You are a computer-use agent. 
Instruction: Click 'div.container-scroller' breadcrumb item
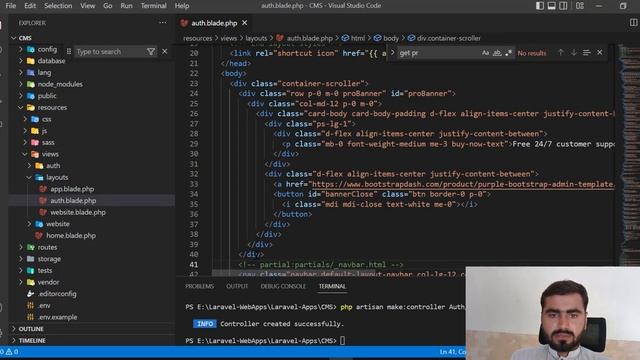click(448, 38)
